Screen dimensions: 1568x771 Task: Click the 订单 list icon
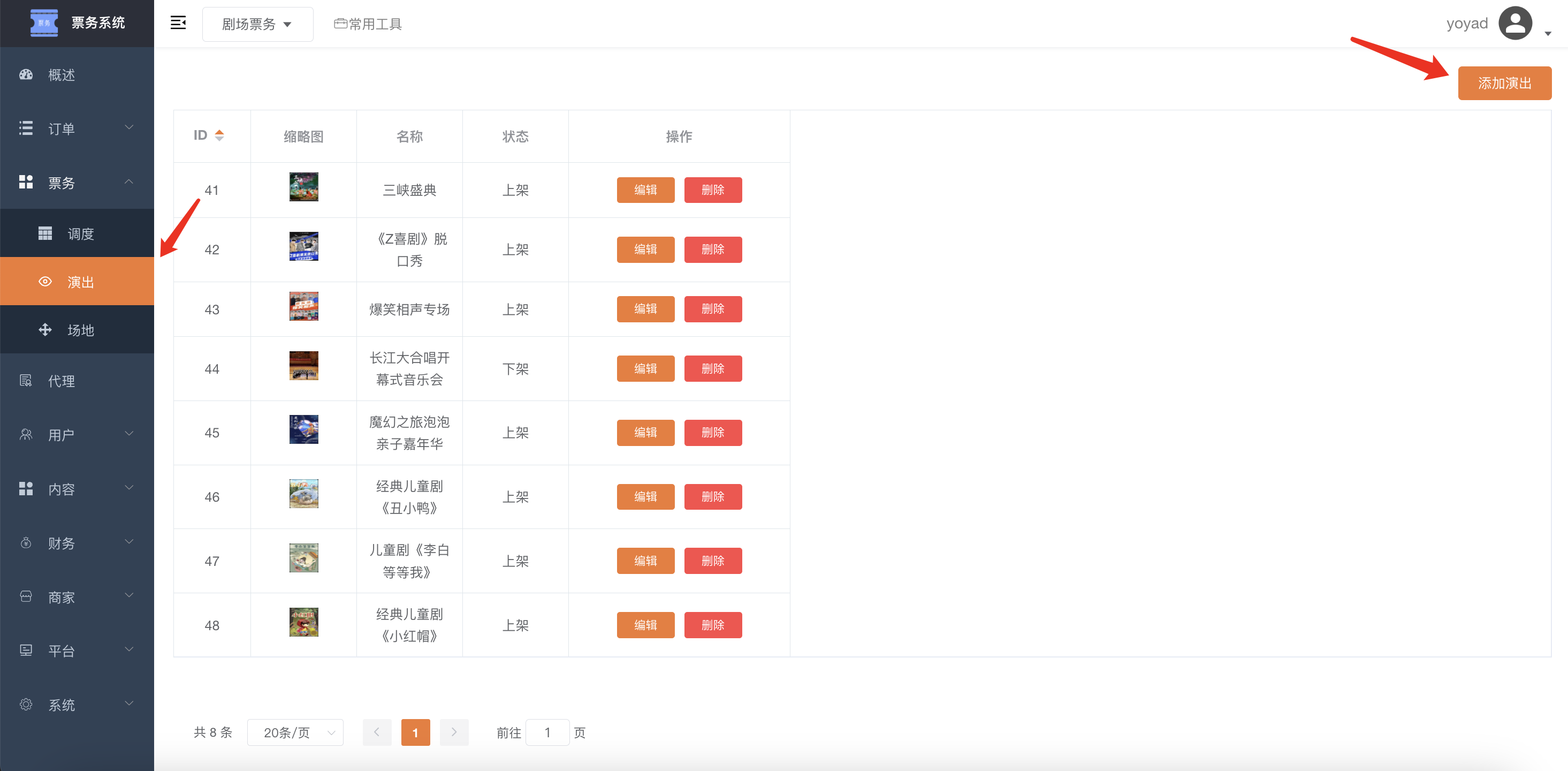(26, 128)
